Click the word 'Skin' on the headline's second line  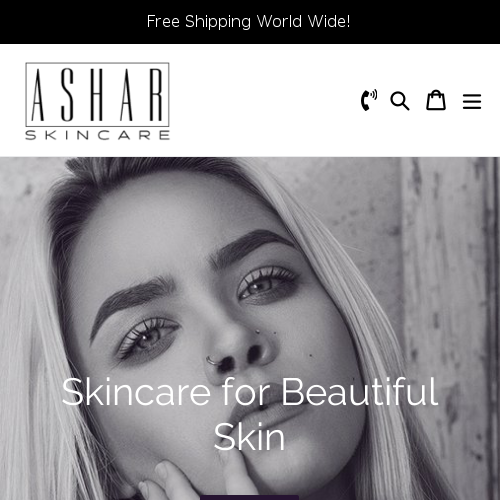[249, 436]
